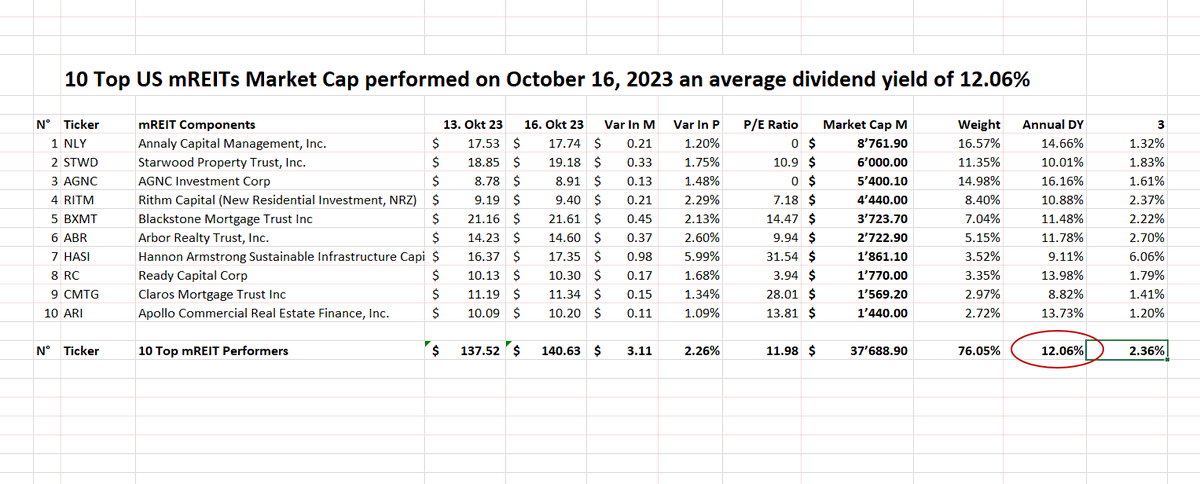Select the ARI ticker cell
The image size is (1200, 484).
pyautogui.click(x=72, y=314)
